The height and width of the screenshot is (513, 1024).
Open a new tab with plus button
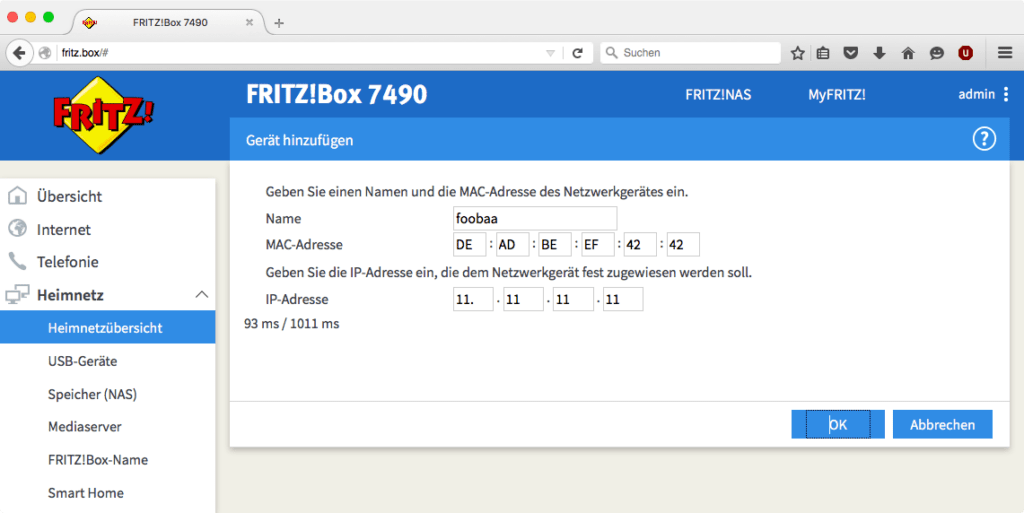click(x=279, y=23)
